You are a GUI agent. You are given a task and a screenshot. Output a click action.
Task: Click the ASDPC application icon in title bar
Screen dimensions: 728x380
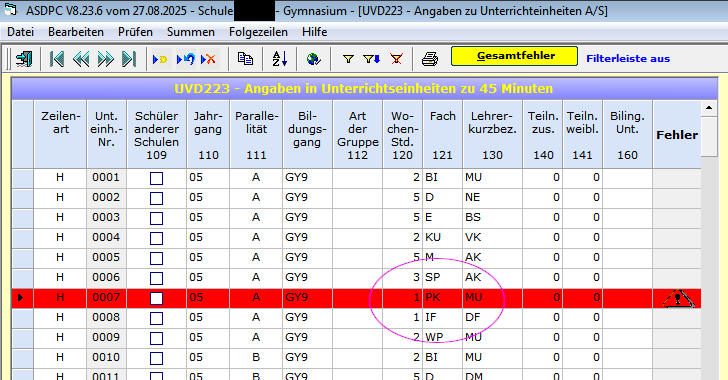pos(10,10)
